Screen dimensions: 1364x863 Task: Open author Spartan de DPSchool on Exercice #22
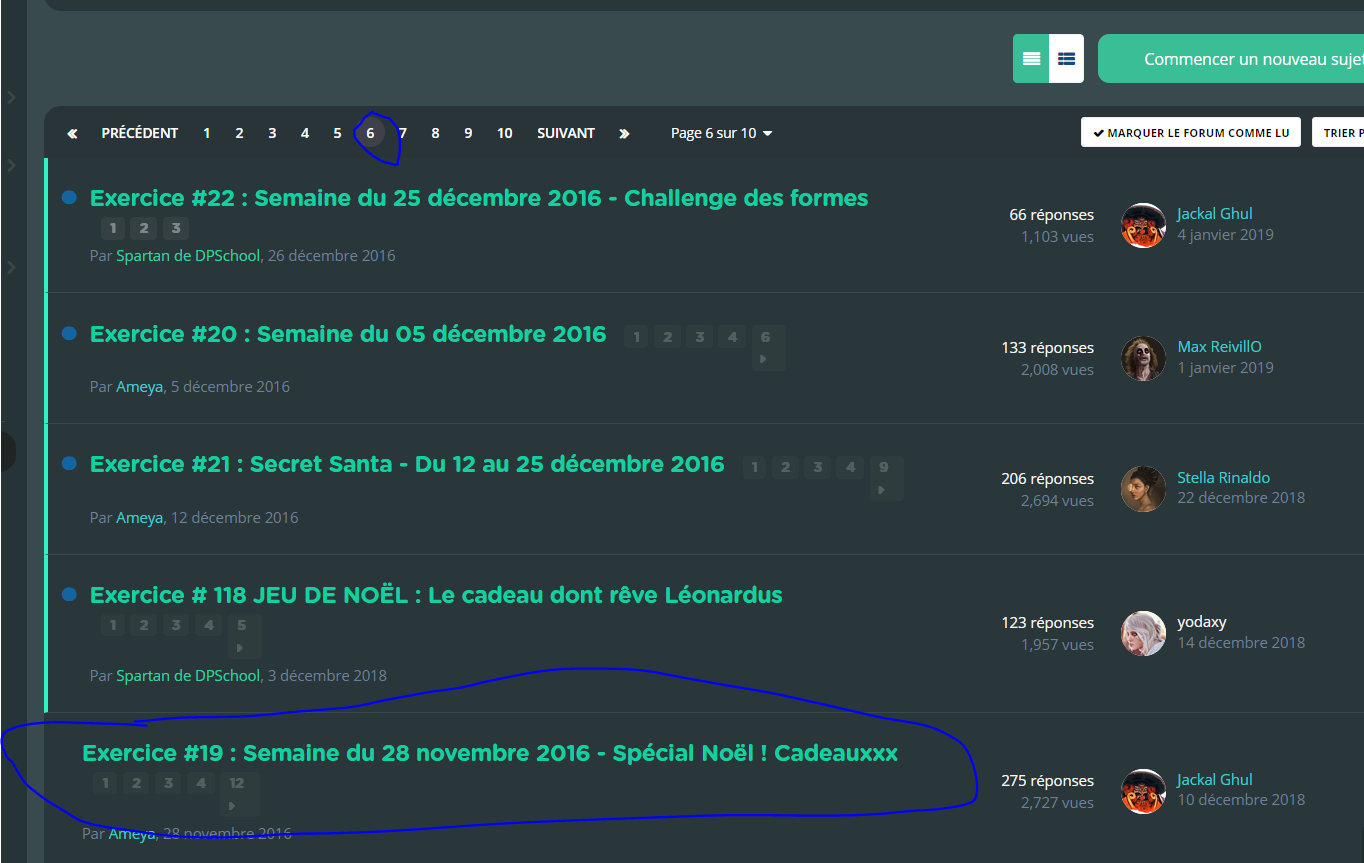188,255
